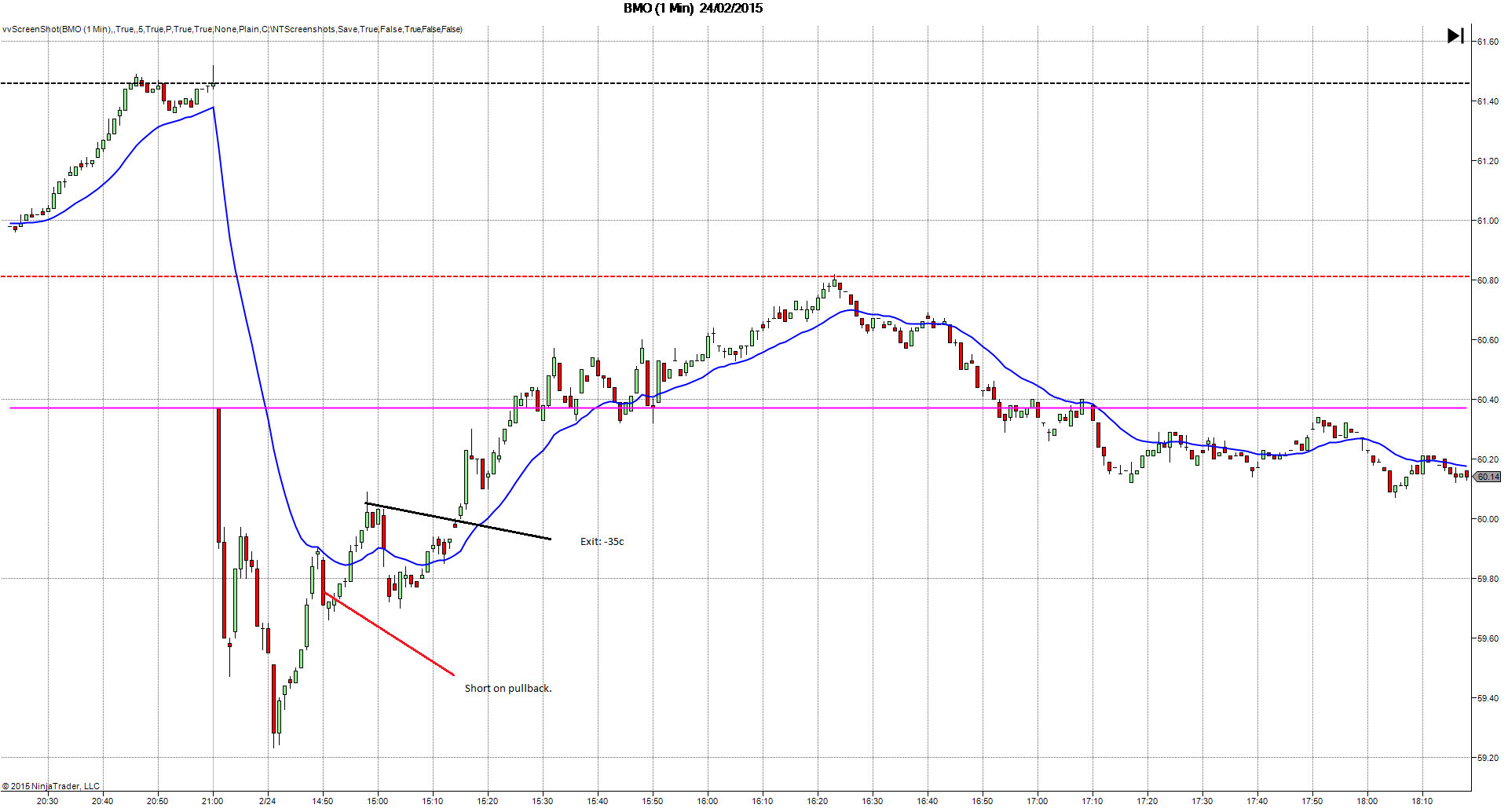The width and height of the screenshot is (1508, 812).
Task: Click the 18:00 time axis label
Action: click(1367, 801)
